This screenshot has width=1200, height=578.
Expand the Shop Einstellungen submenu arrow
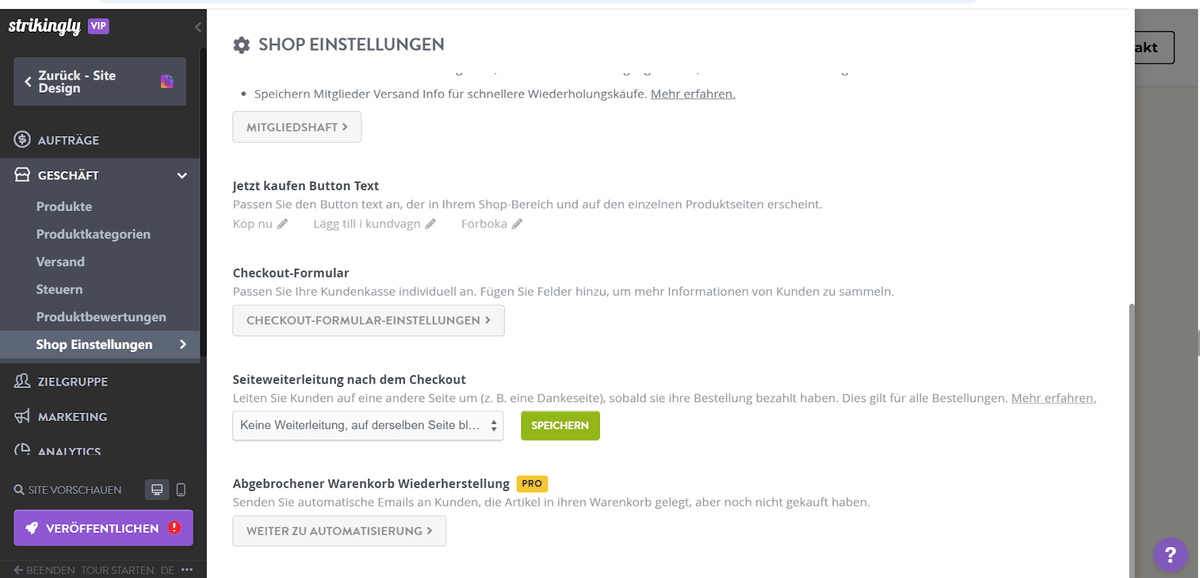pyautogui.click(x=183, y=344)
